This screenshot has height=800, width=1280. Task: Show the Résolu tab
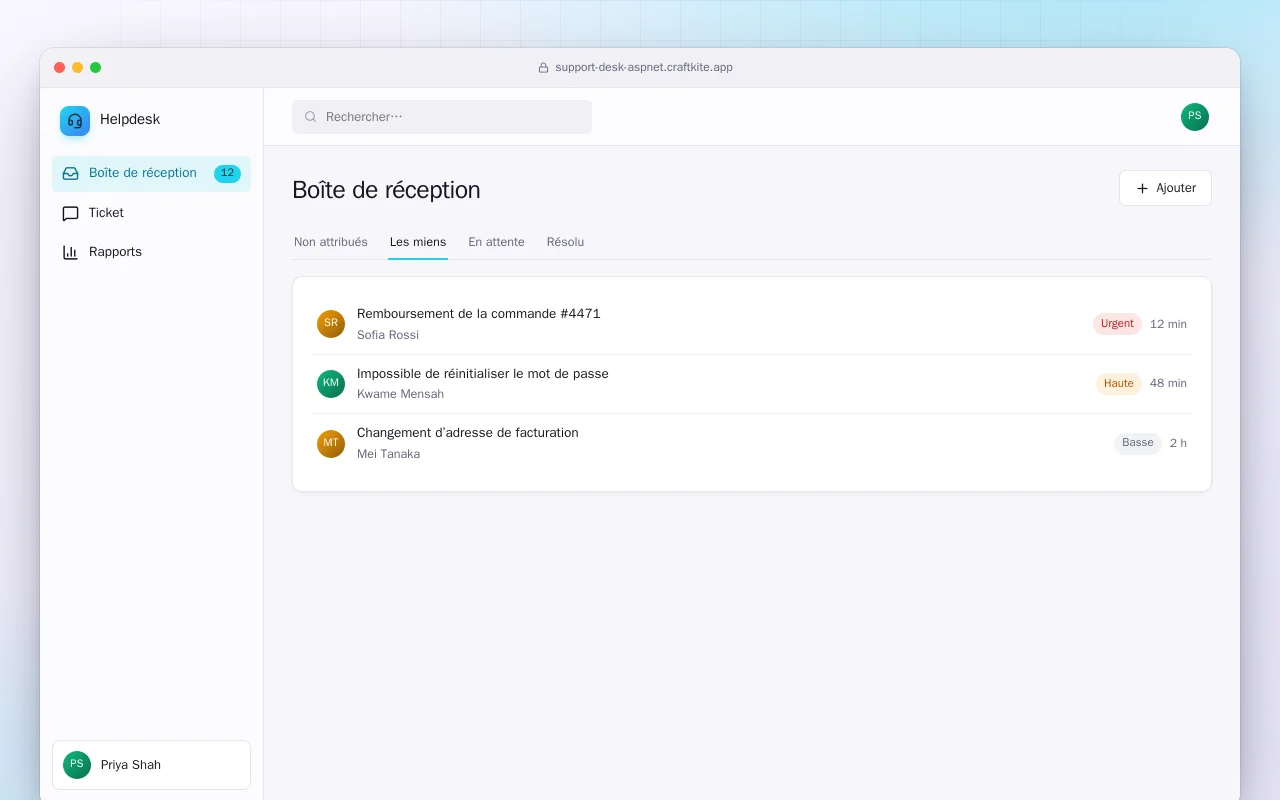point(565,242)
